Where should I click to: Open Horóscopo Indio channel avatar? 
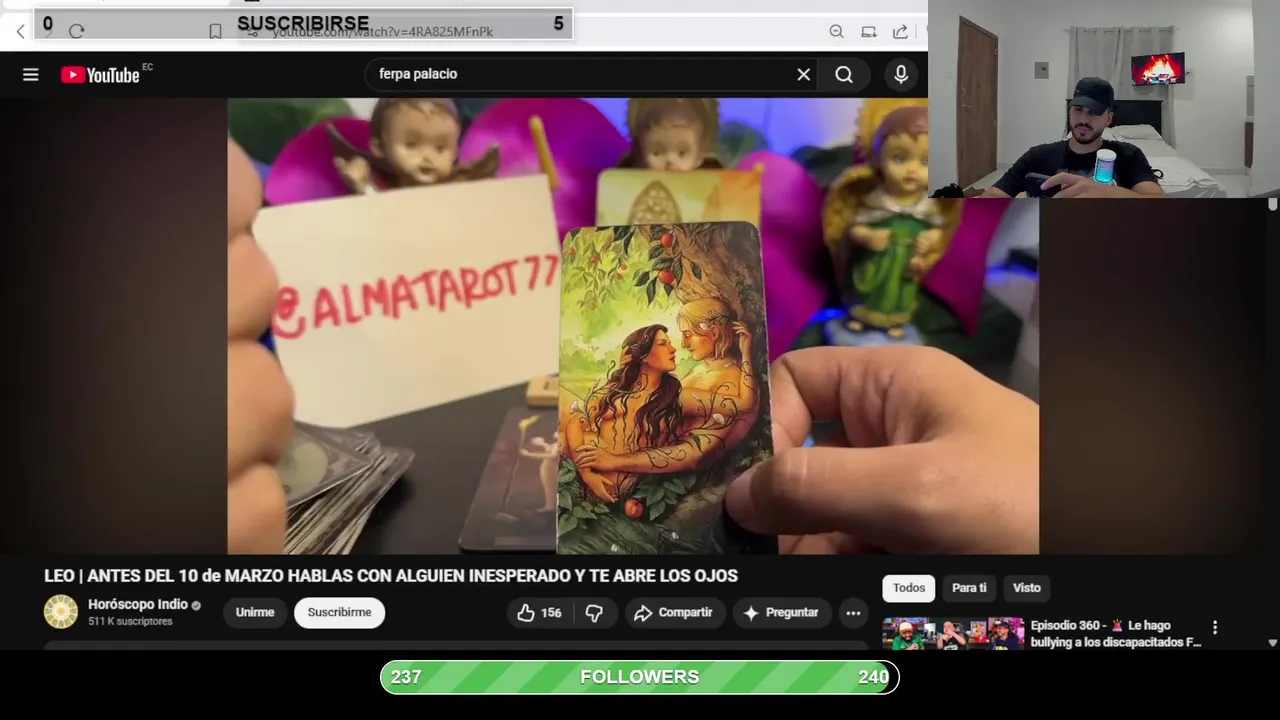[x=60, y=612]
